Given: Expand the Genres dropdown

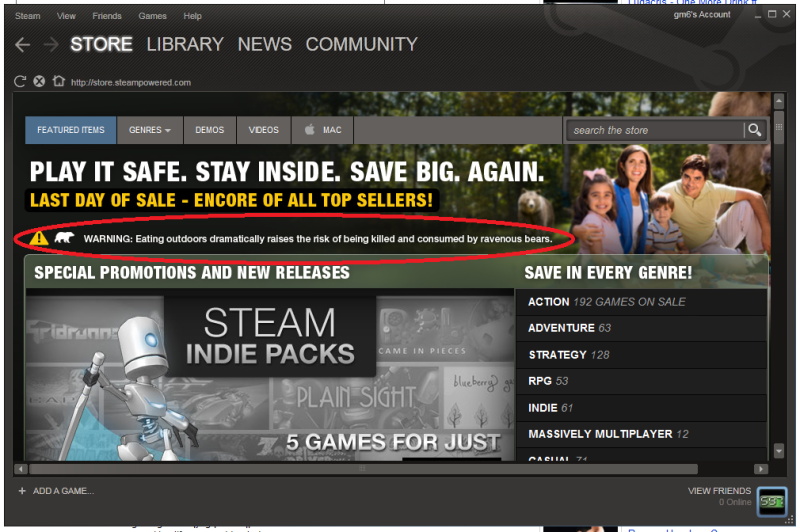Looking at the screenshot, I should coord(149,130).
